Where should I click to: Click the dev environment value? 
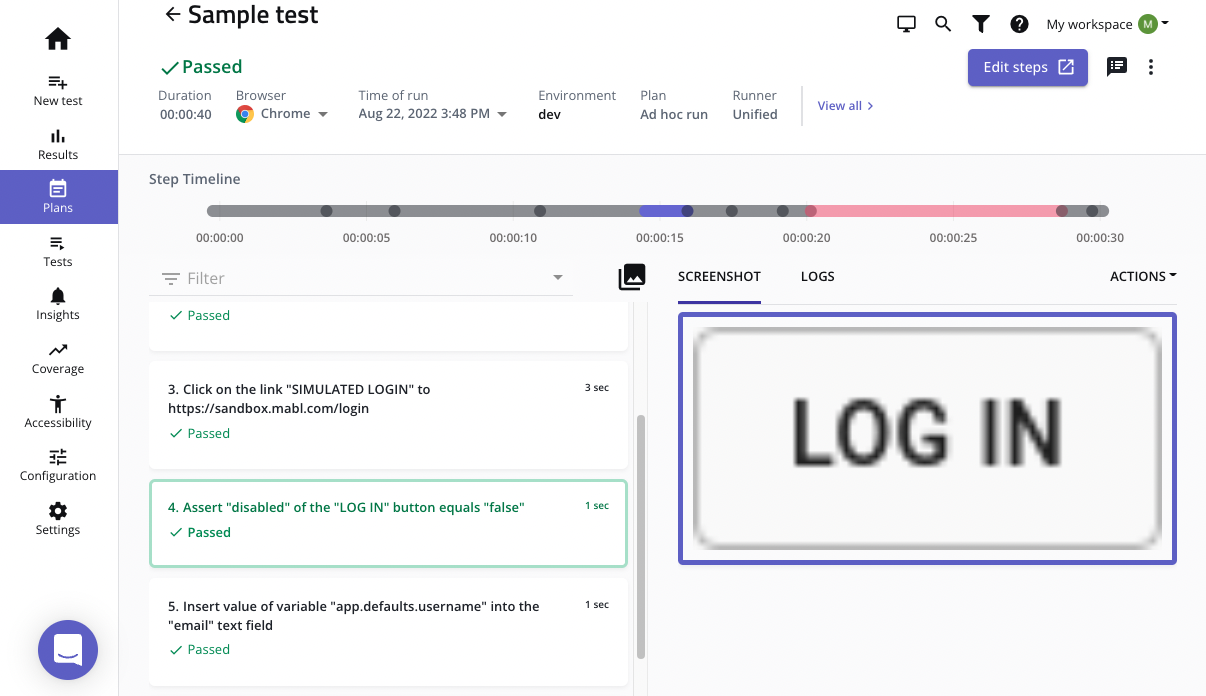coord(549,114)
